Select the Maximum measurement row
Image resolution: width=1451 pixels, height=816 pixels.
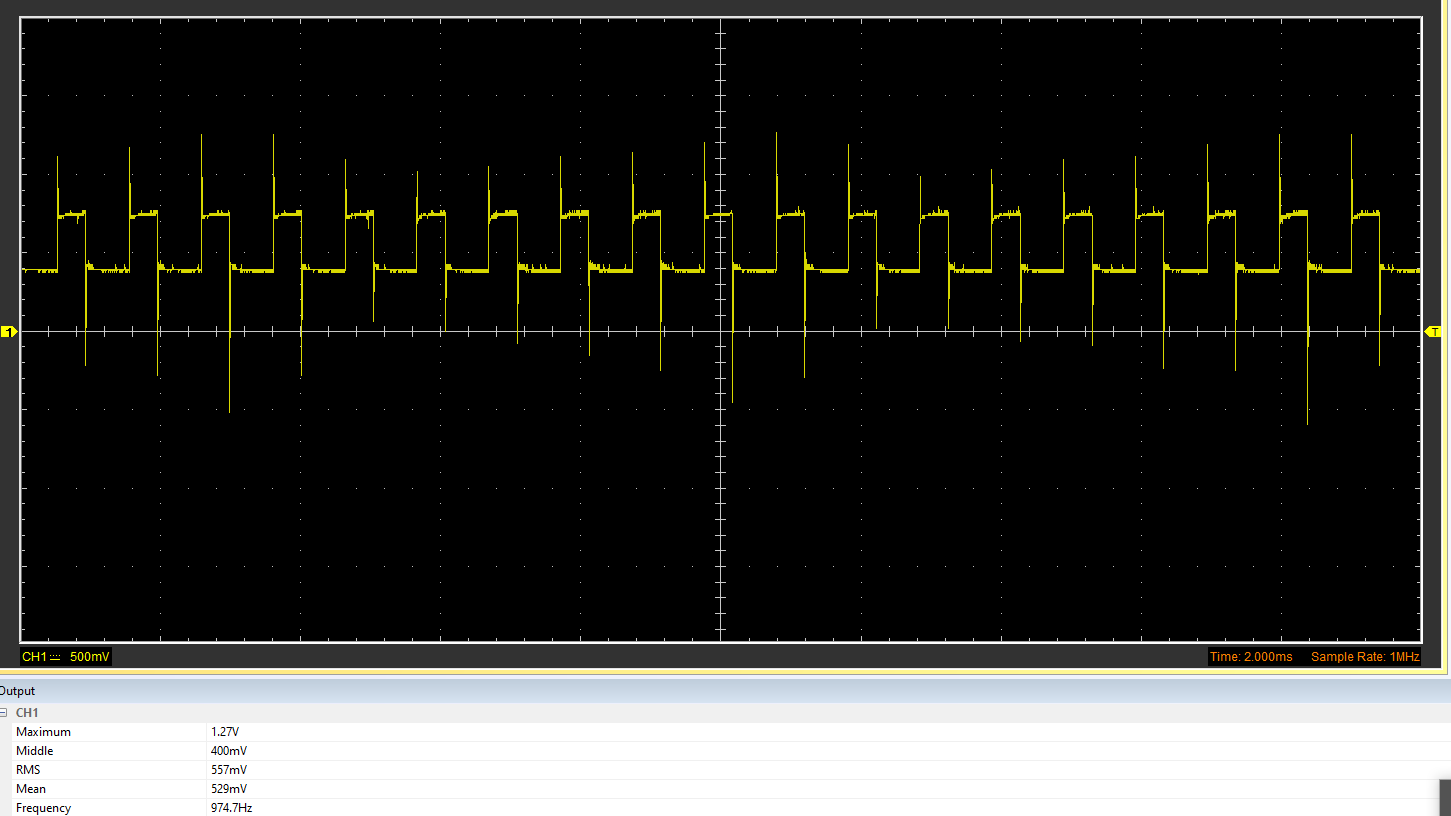pyautogui.click(x=43, y=732)
